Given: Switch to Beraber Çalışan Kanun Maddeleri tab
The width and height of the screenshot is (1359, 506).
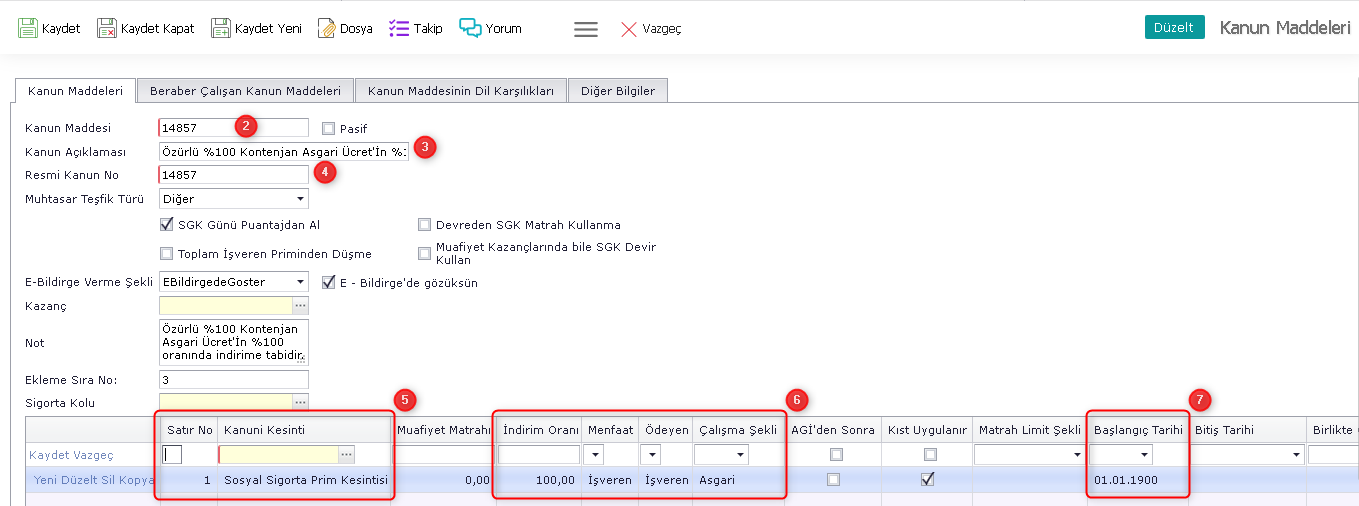Looking at the screenshot, I should [245, 91].
